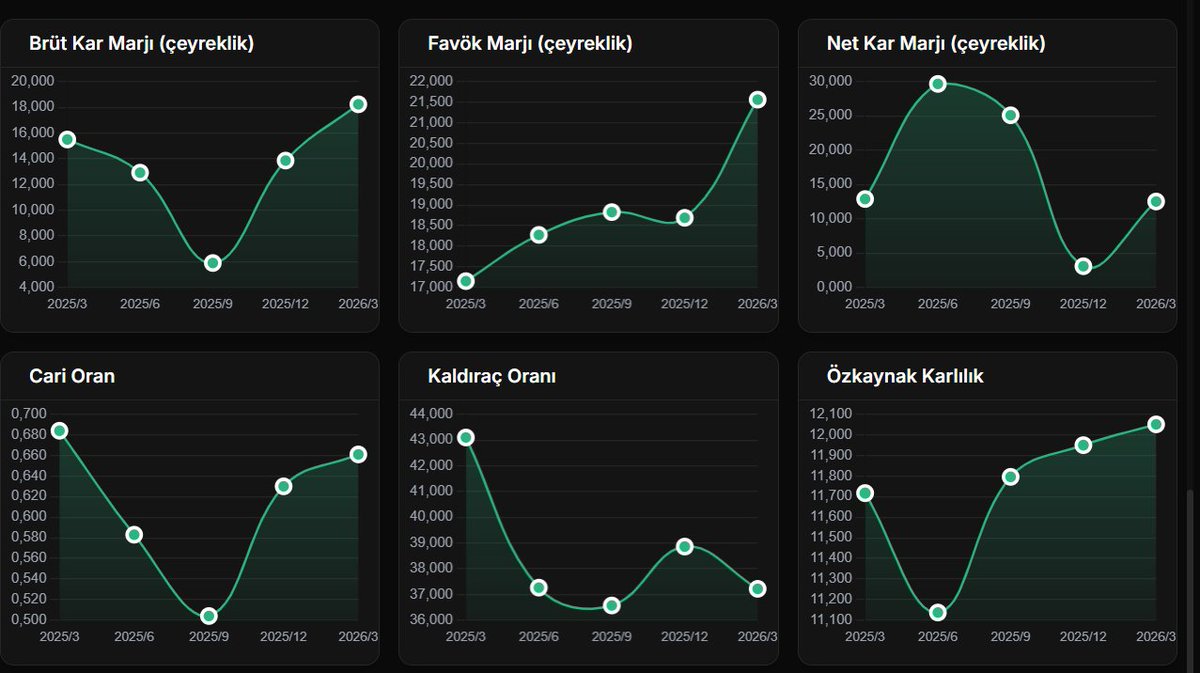Click the 44,000 axis label in Kaldıraç Oranı chart
Screen dimensions: 1200x673
[x=431, y=413]
